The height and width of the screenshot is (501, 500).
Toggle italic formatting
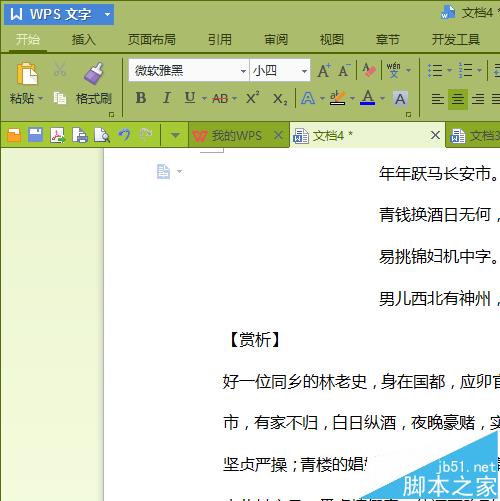166,98
